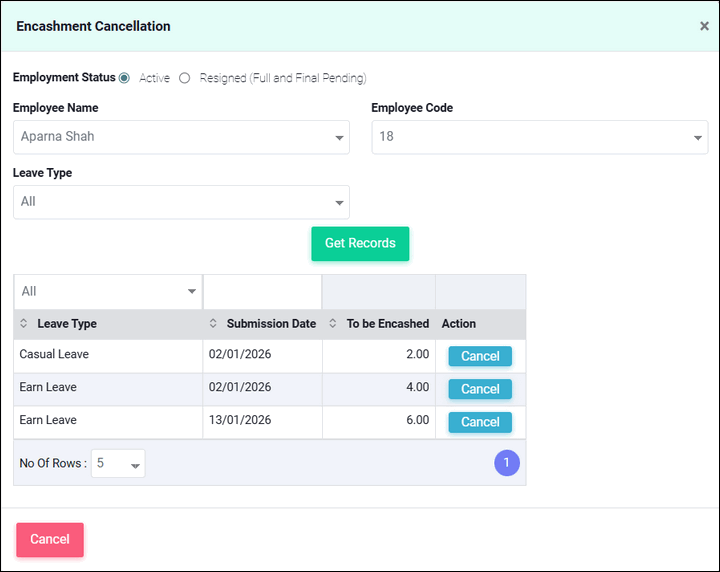Close the Encashment Cancellation dialog with X

pyautogui.click(x=704, y=27)
